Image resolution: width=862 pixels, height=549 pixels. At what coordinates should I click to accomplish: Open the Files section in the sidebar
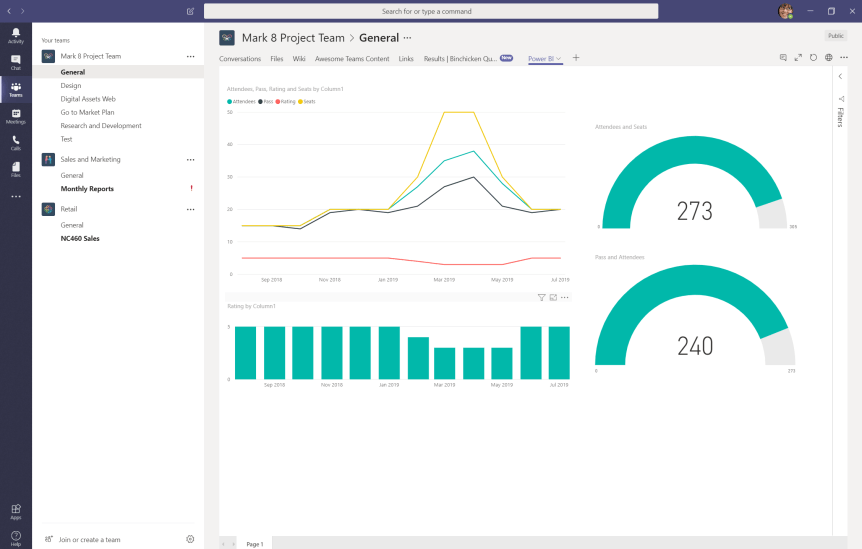click(x=15, y=170)
